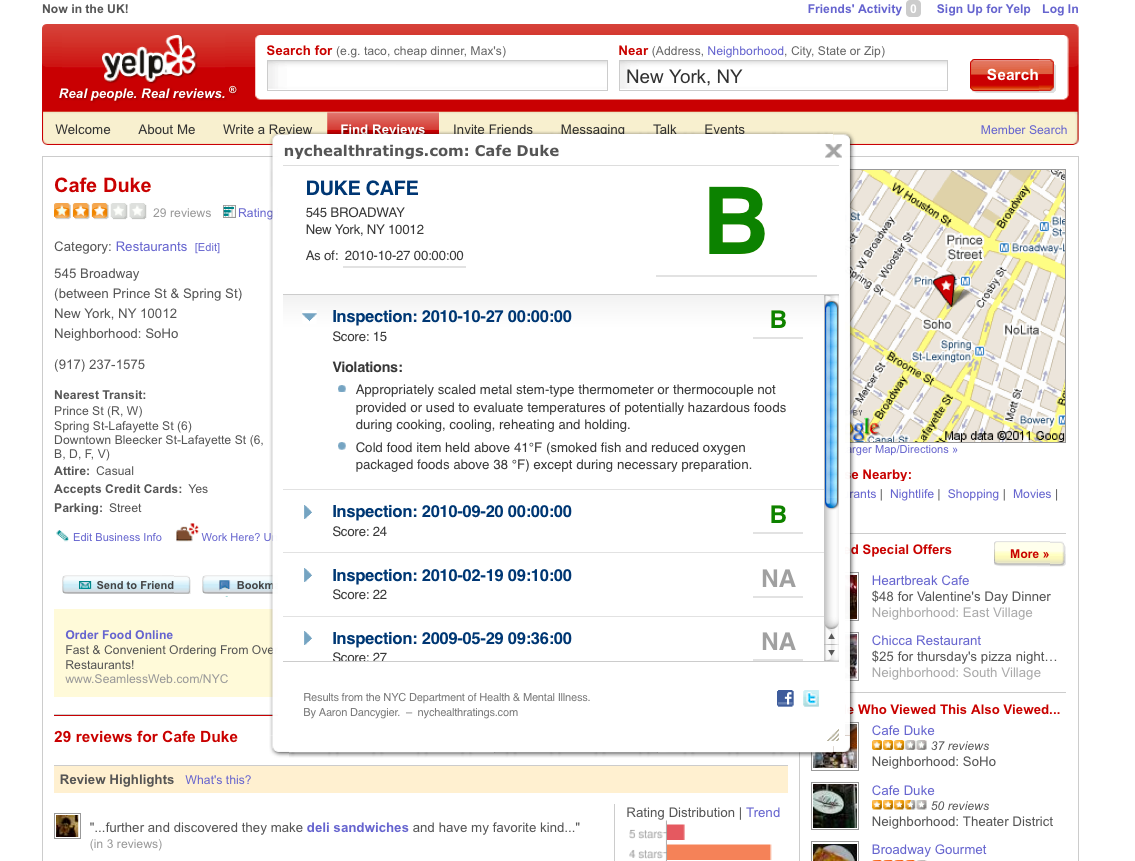Viewport: 1135px width, 861px height.
Task: Close the nychealthratings popup
Action: 833,151
